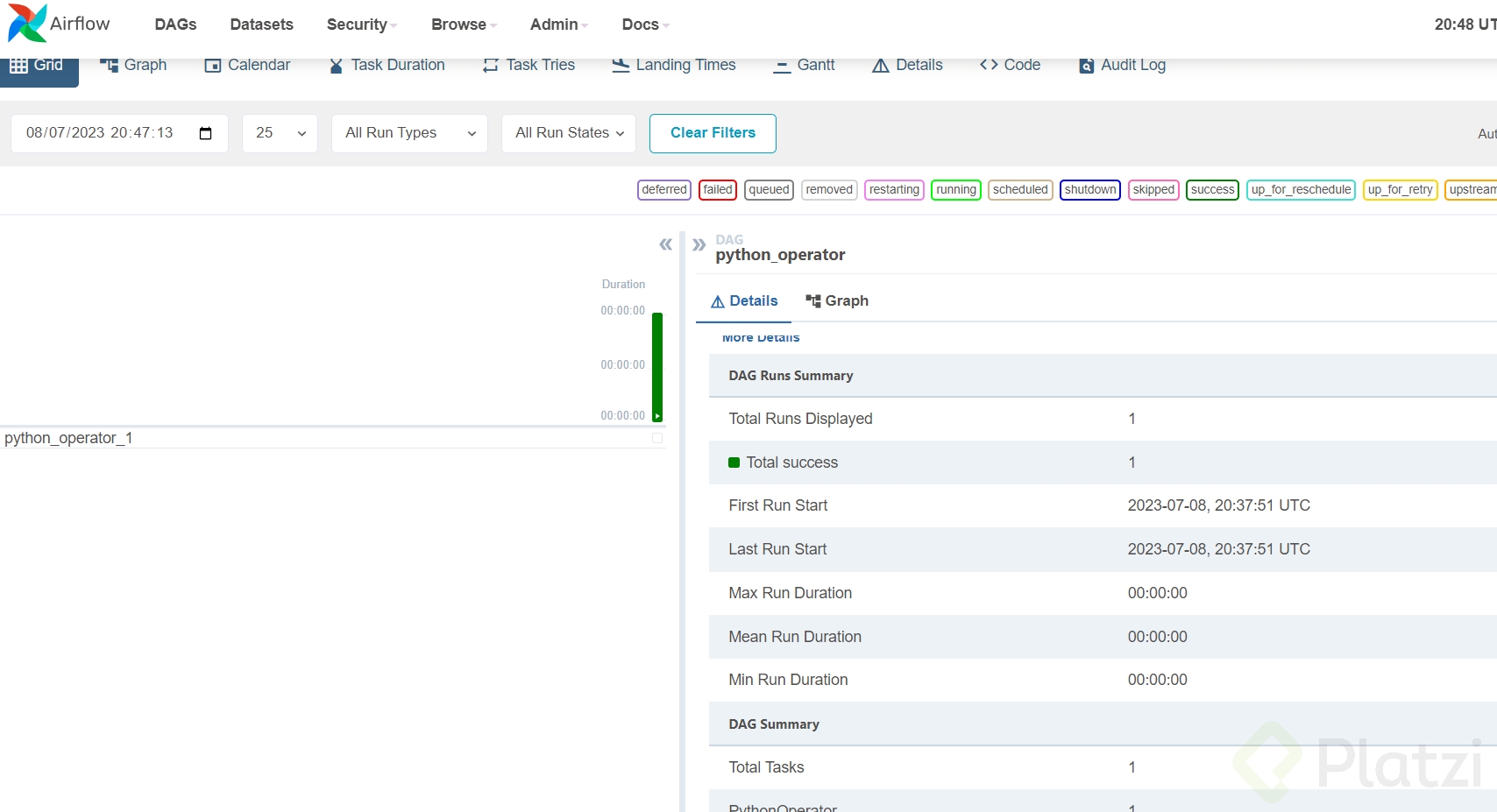Click the Airflow logo
1497x812 pixels.
click(x=59, y=24)
